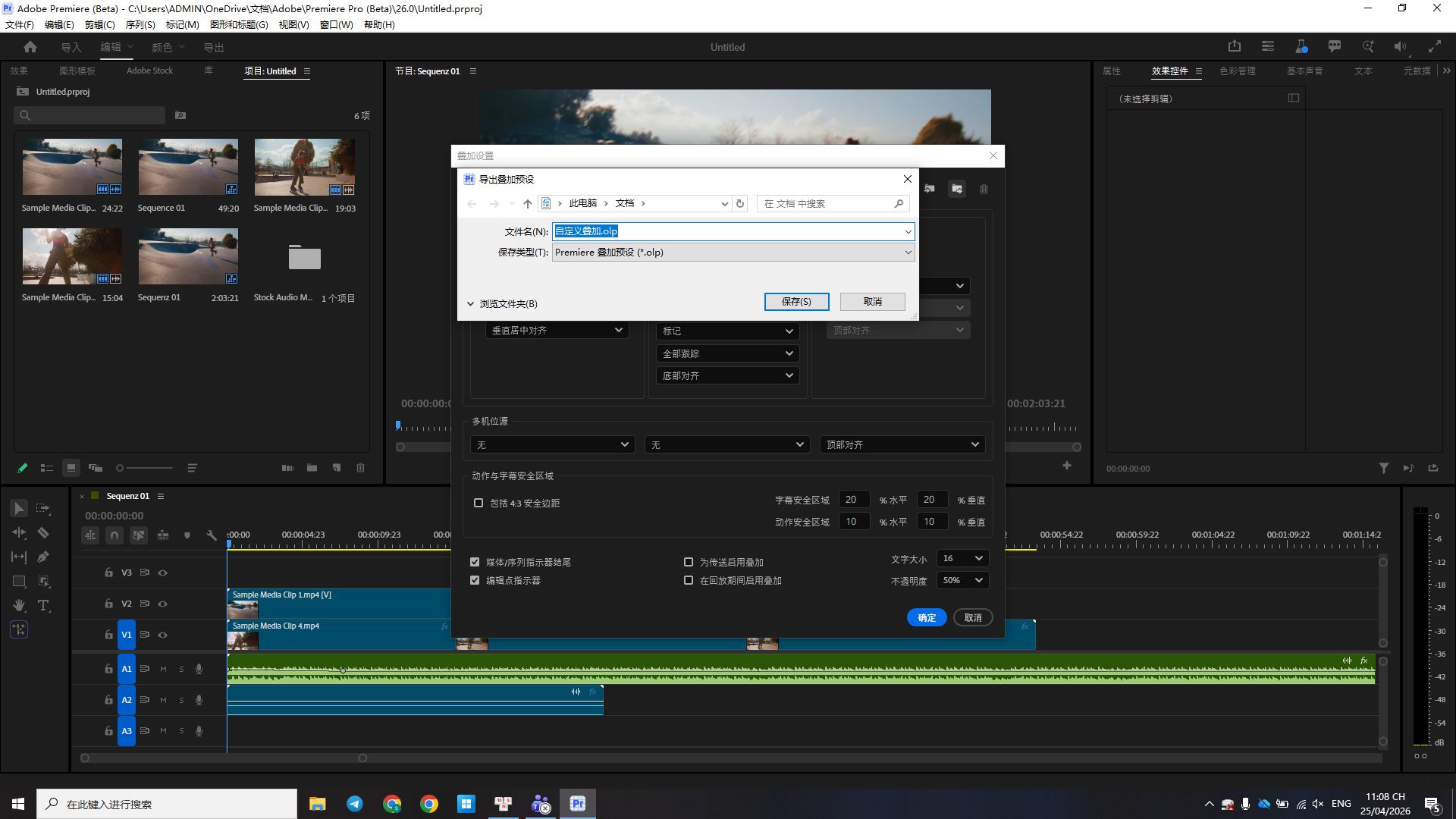Open the 窗口(W) menu

click(336, 25)
